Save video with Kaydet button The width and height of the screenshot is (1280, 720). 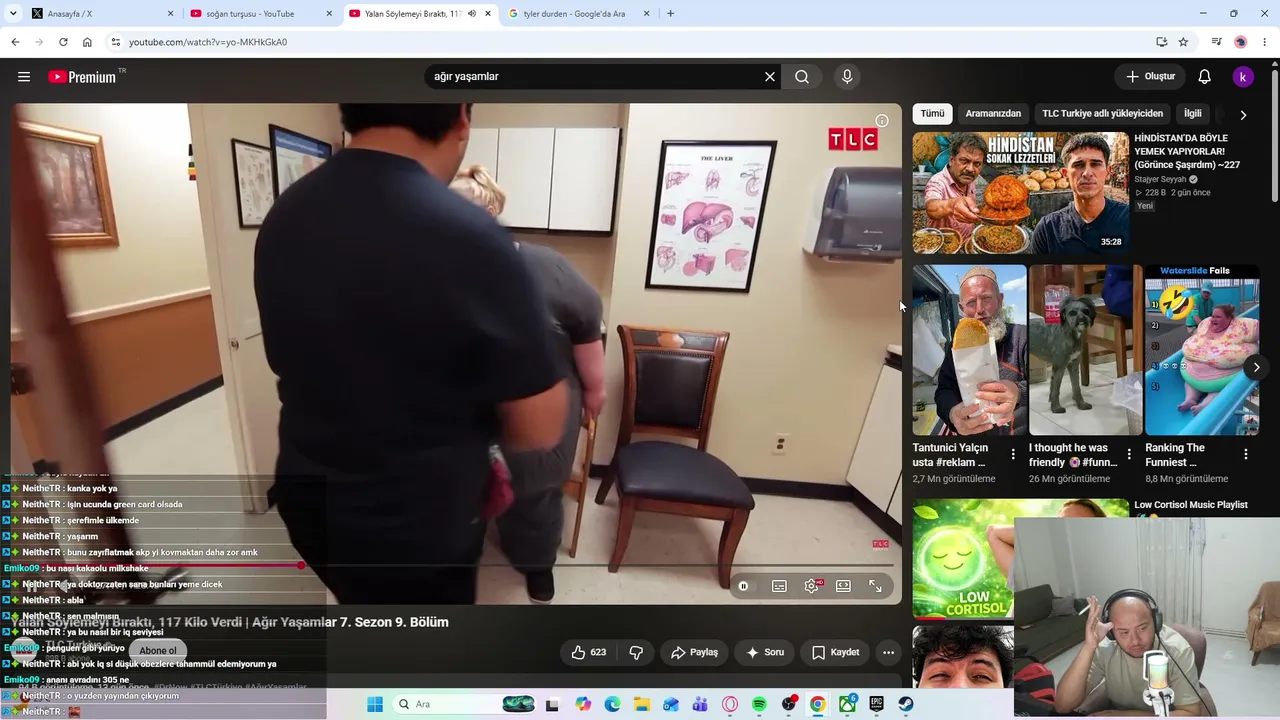[836, 652]
